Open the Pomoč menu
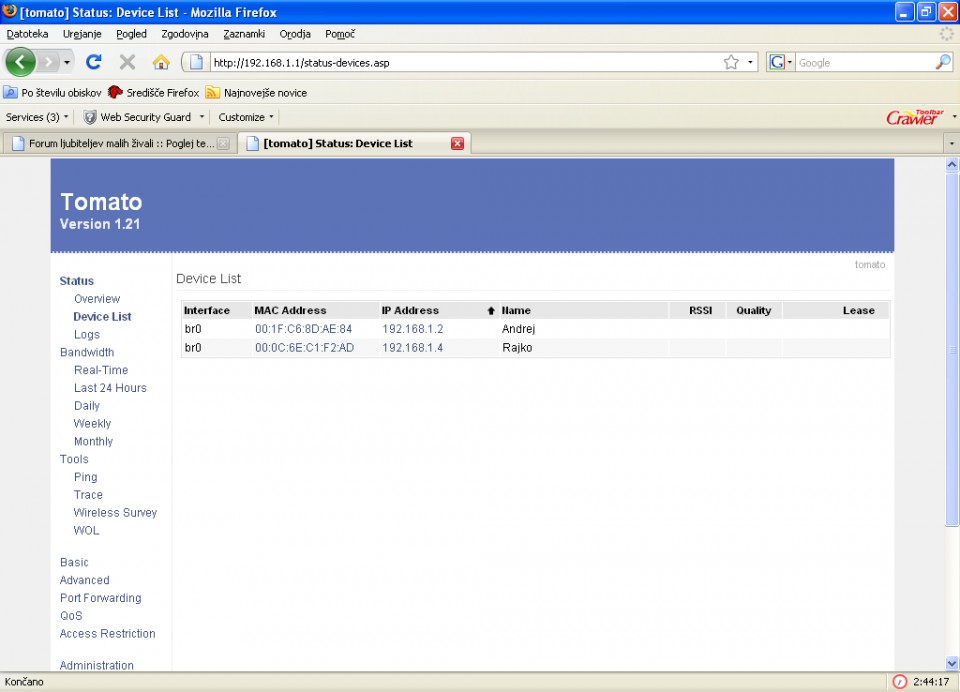 point(340,34)
